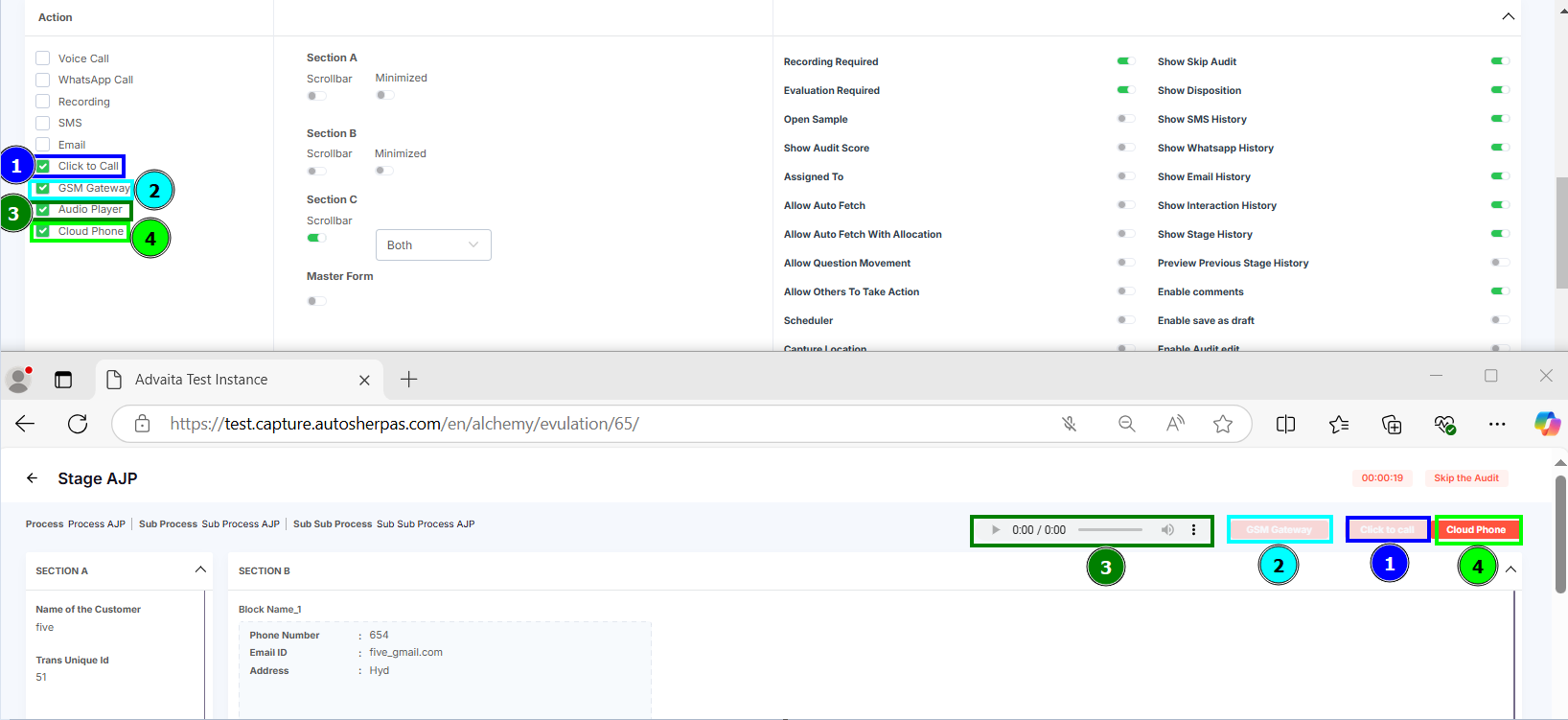Add page to favorites star icon

pyautogui.click(x=1223, y=424)
